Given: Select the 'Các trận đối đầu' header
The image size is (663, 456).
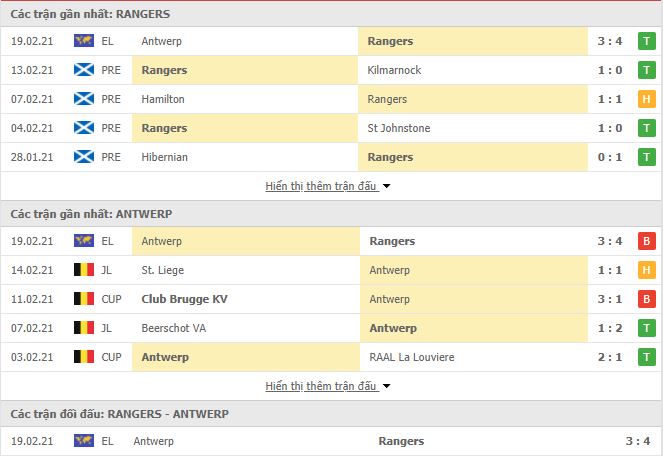Looking at the screenshot, I should pos(120,414).
